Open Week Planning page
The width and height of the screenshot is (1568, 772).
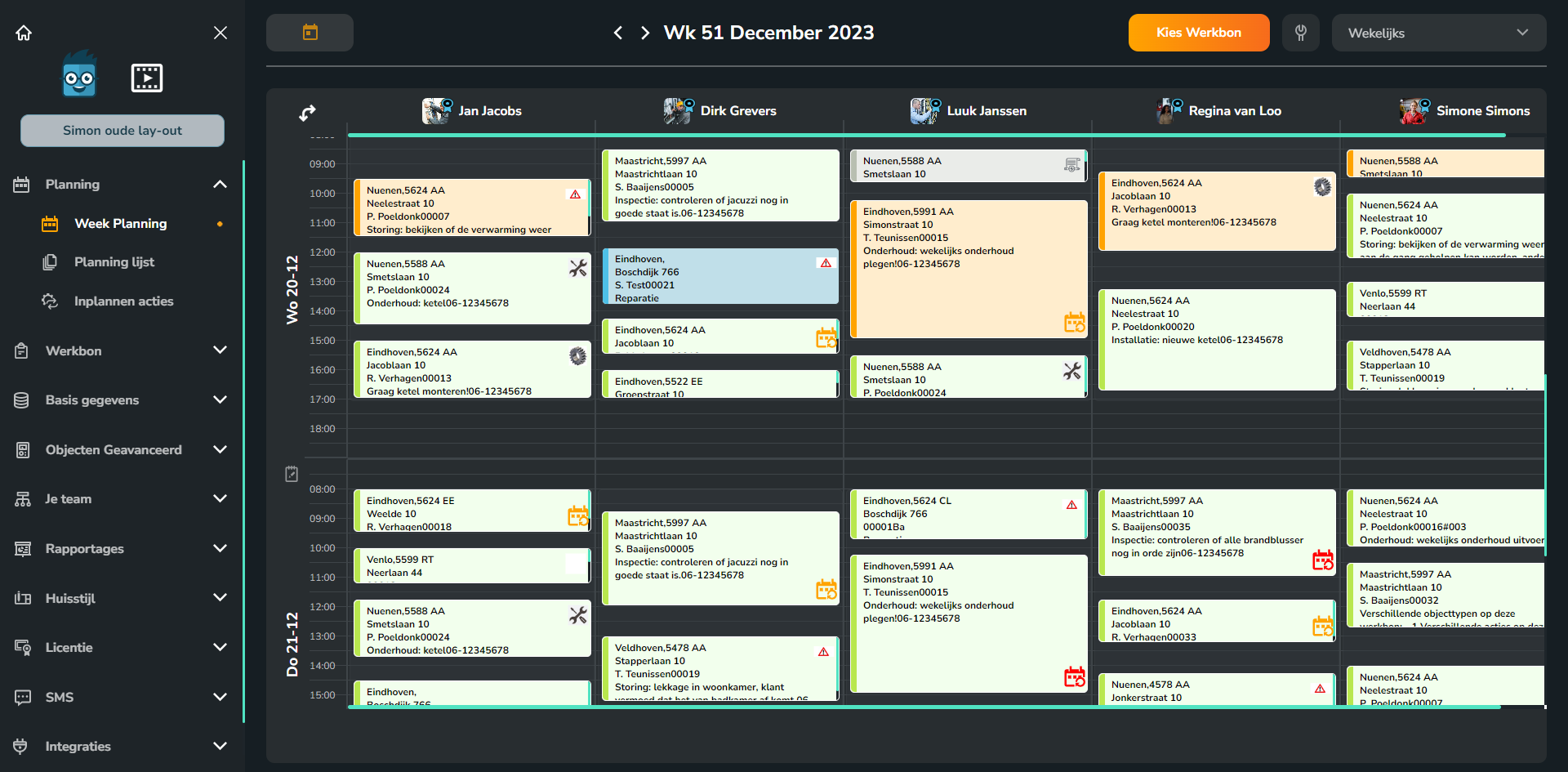pos(120,224)
